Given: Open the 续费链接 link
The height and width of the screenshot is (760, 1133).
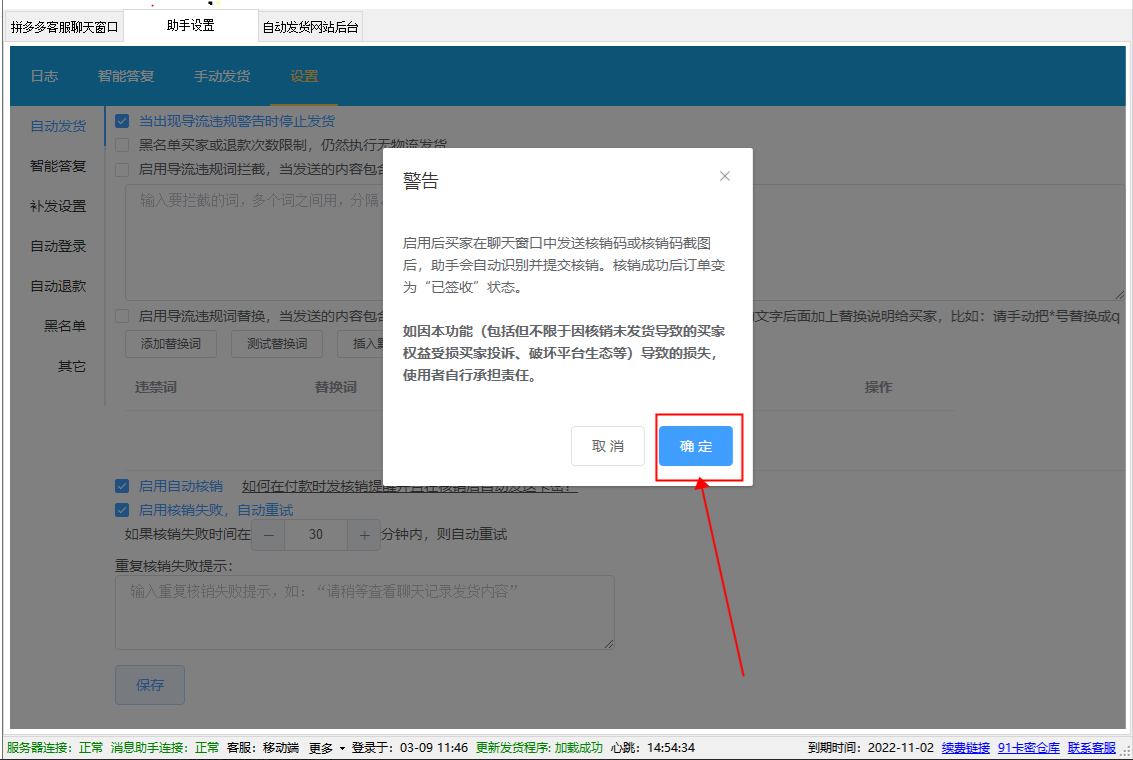Looking at the screenshot, I should [x=965, y=748].
